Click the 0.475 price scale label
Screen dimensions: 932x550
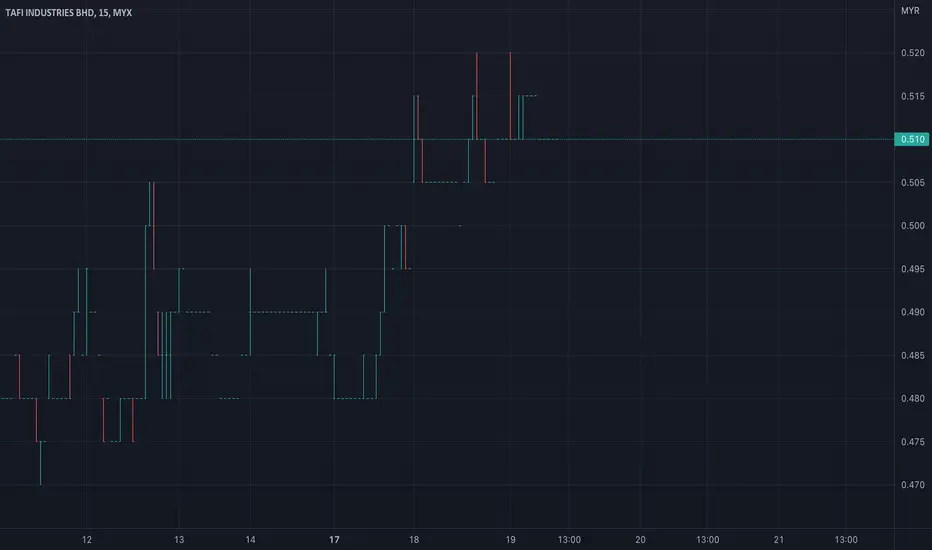(x=912, y=442)
